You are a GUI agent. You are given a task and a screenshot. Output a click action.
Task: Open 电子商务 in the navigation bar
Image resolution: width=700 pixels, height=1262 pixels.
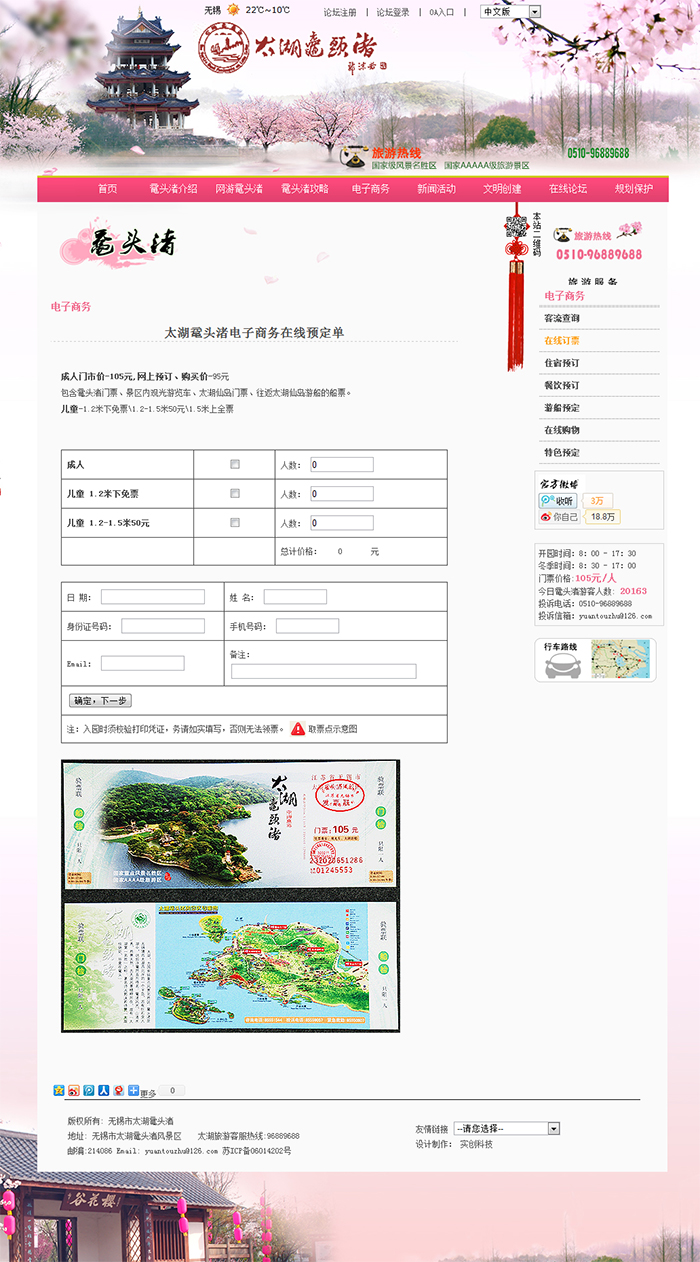(370, 188)
